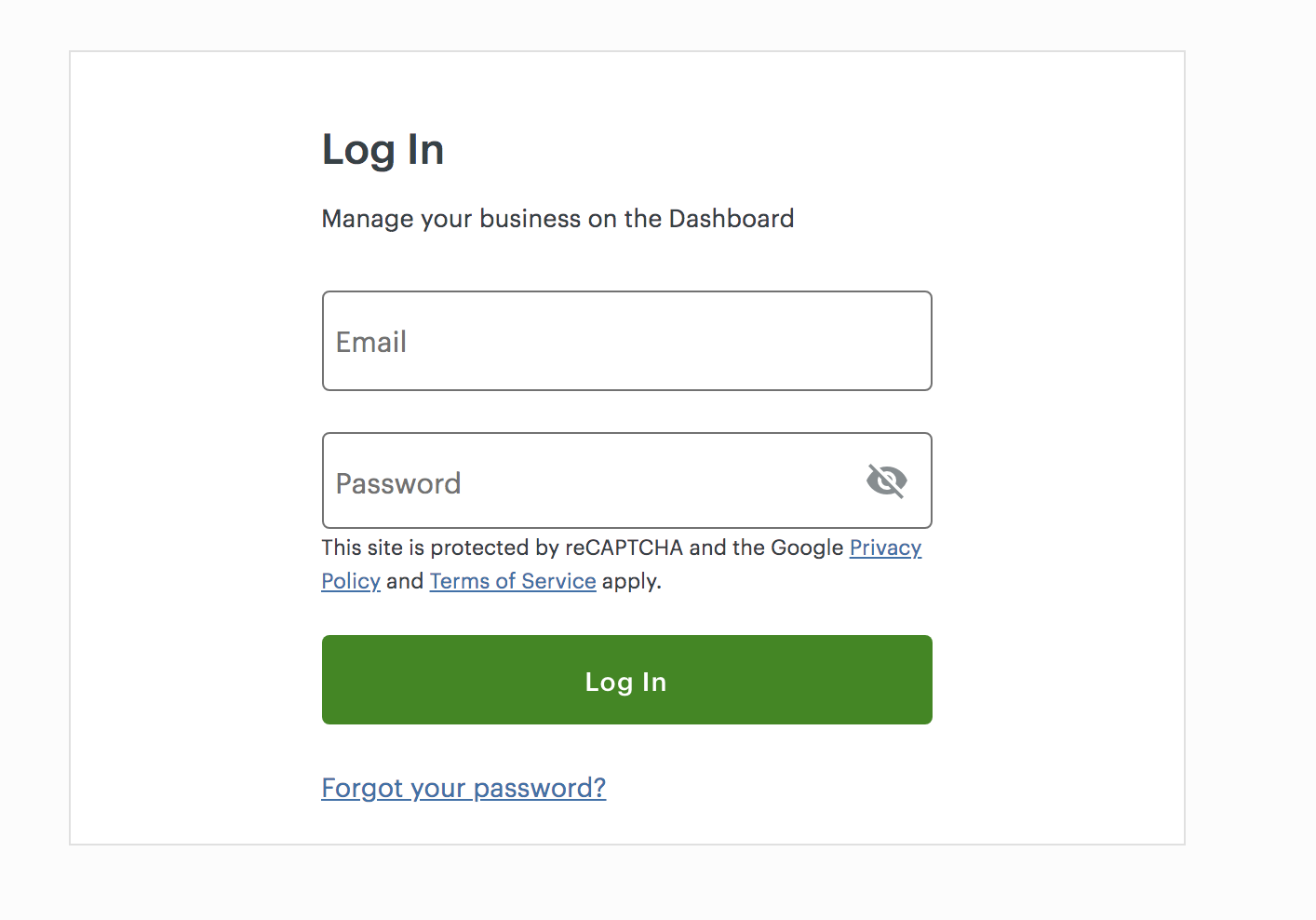Submit the login form
1316x920 pixels.
point(626,680)
